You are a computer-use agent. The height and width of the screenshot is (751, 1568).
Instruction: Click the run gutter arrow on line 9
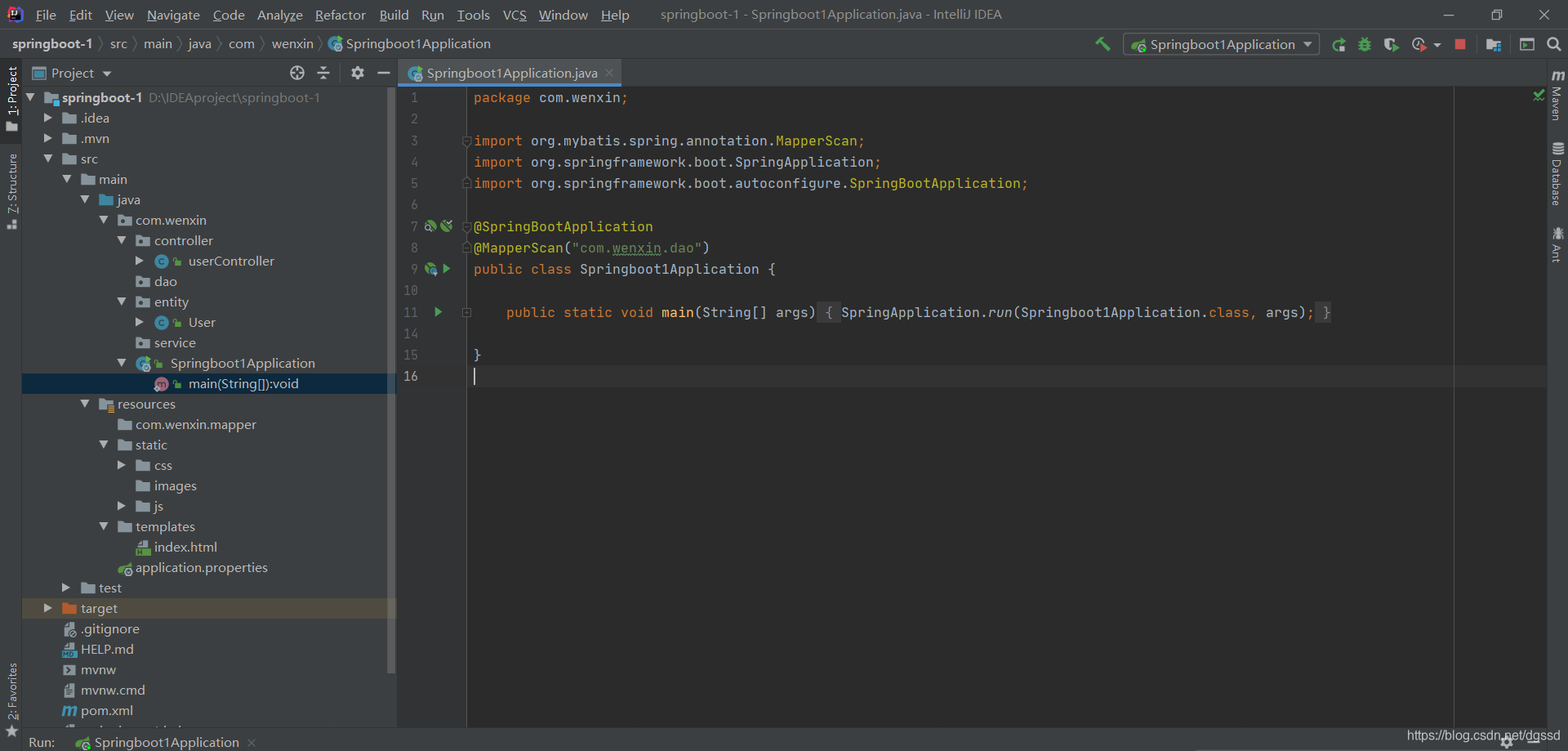point(447,268)
